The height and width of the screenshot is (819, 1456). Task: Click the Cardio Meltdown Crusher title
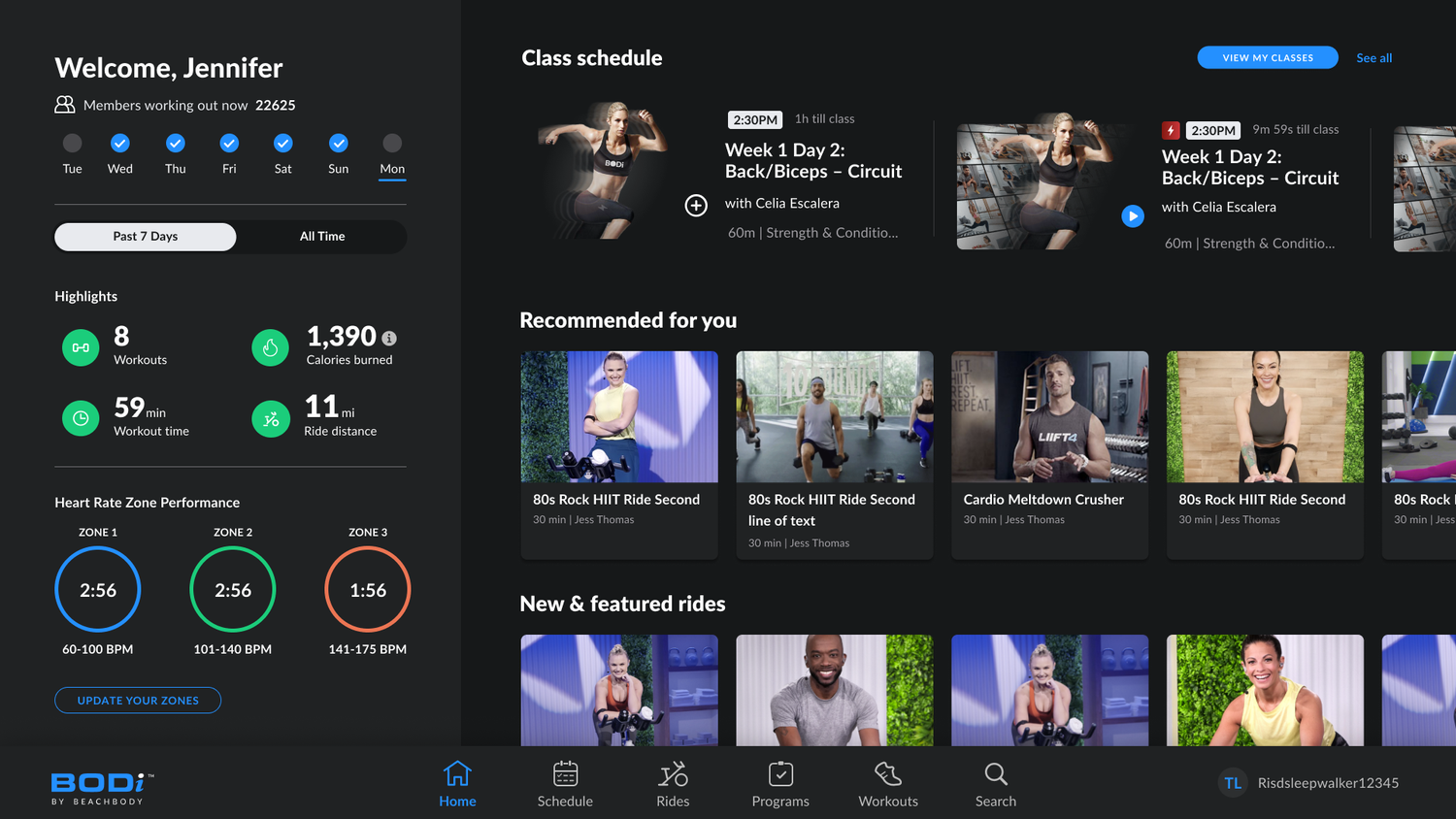tap(1043, 500)
